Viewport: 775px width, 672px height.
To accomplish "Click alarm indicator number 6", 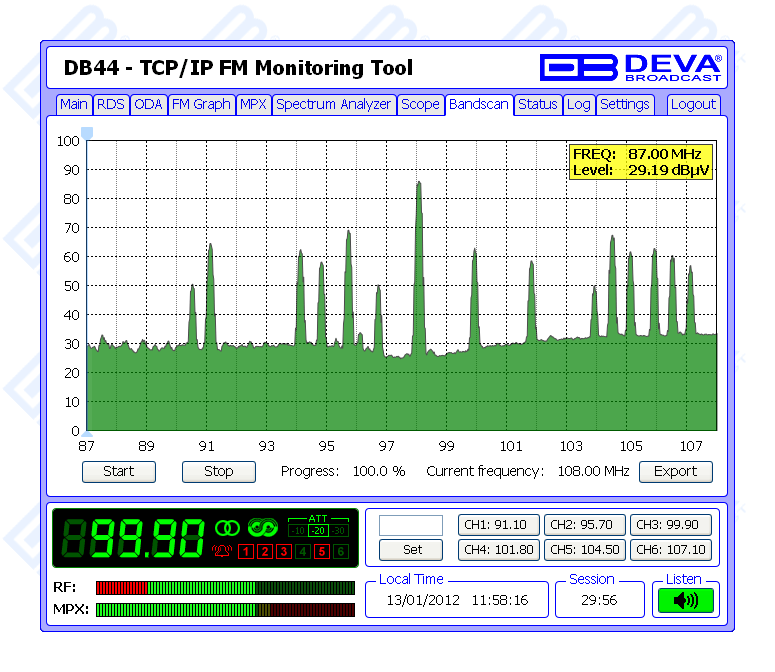I will pos(340,552).
